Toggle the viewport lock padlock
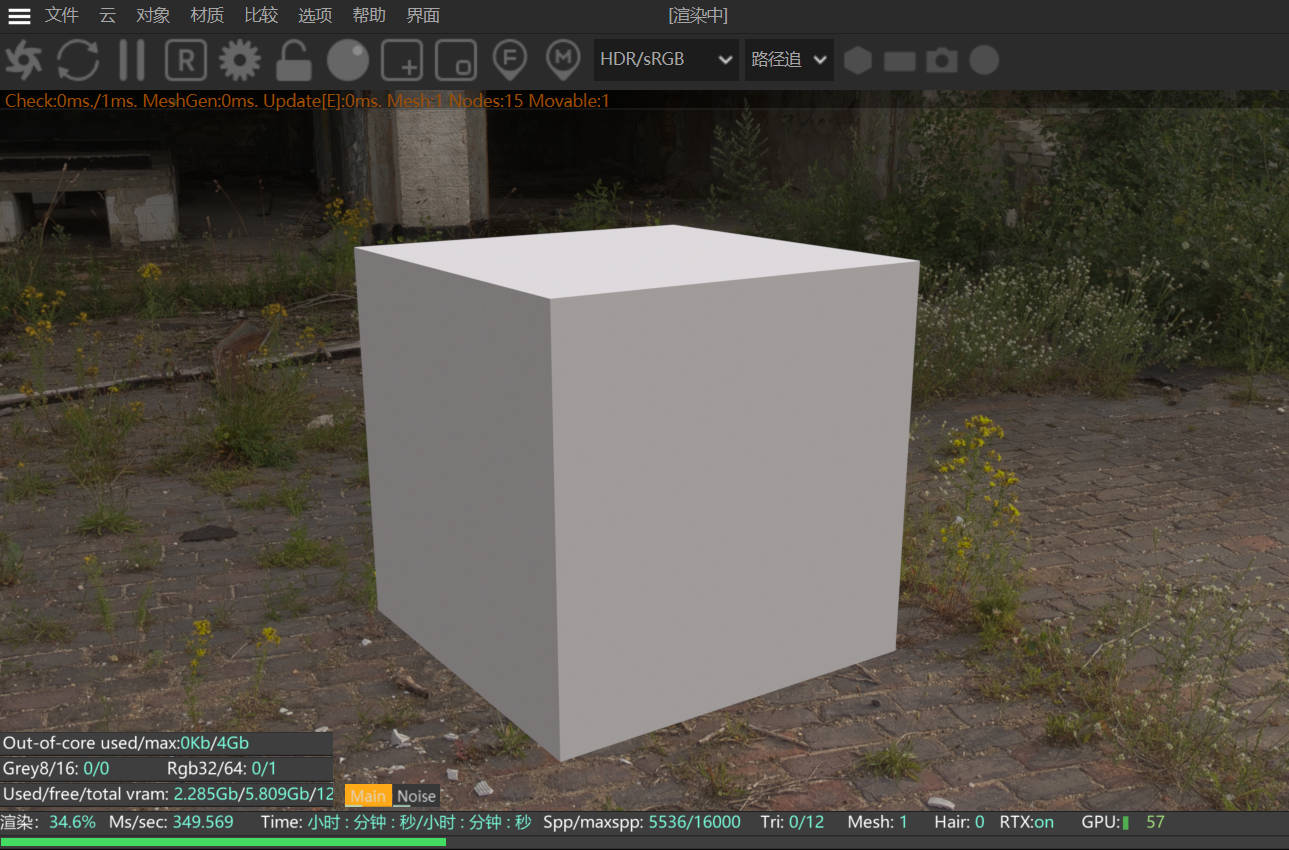Screen dimensions: 1289x850 [x=292, y=60]
